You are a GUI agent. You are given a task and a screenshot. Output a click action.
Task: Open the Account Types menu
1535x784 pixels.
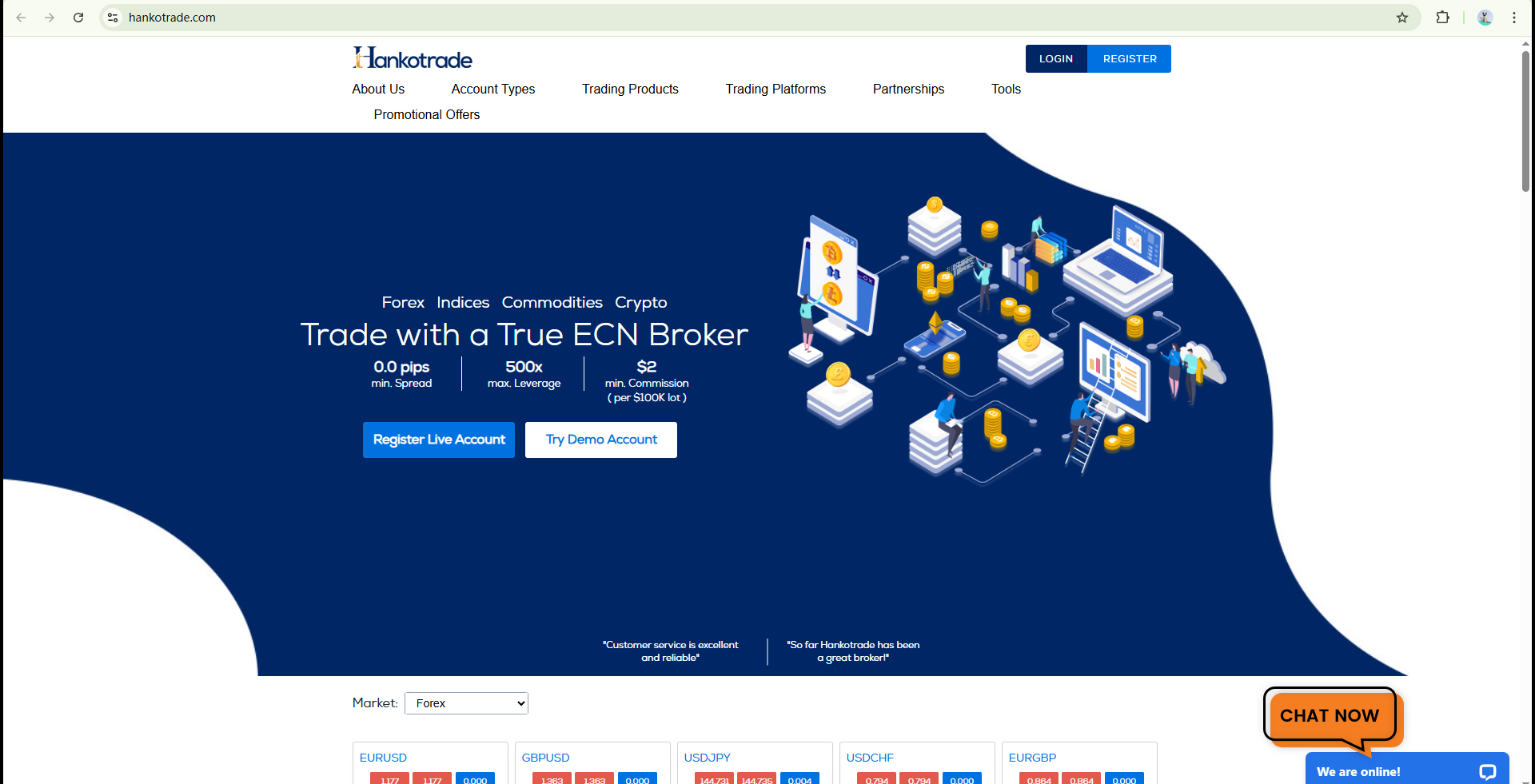click(x=492, y=90)
